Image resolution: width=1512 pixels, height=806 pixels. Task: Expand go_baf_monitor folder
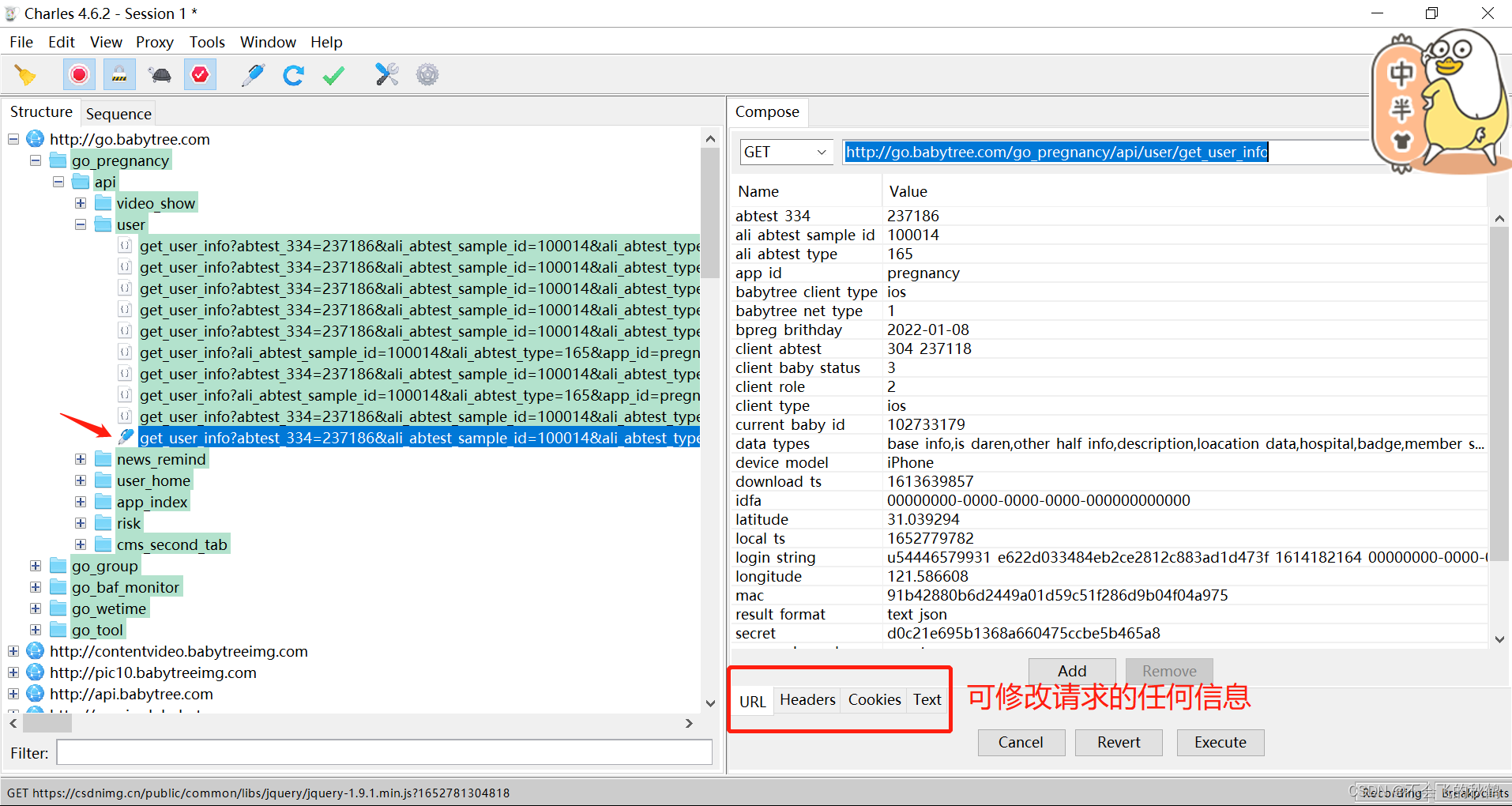point(36,587)
